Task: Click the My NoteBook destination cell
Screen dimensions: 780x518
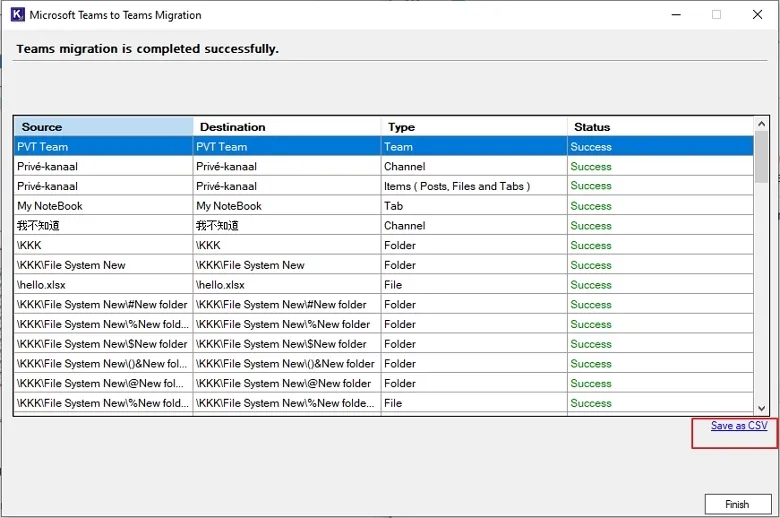Action: tap(287, 206)
